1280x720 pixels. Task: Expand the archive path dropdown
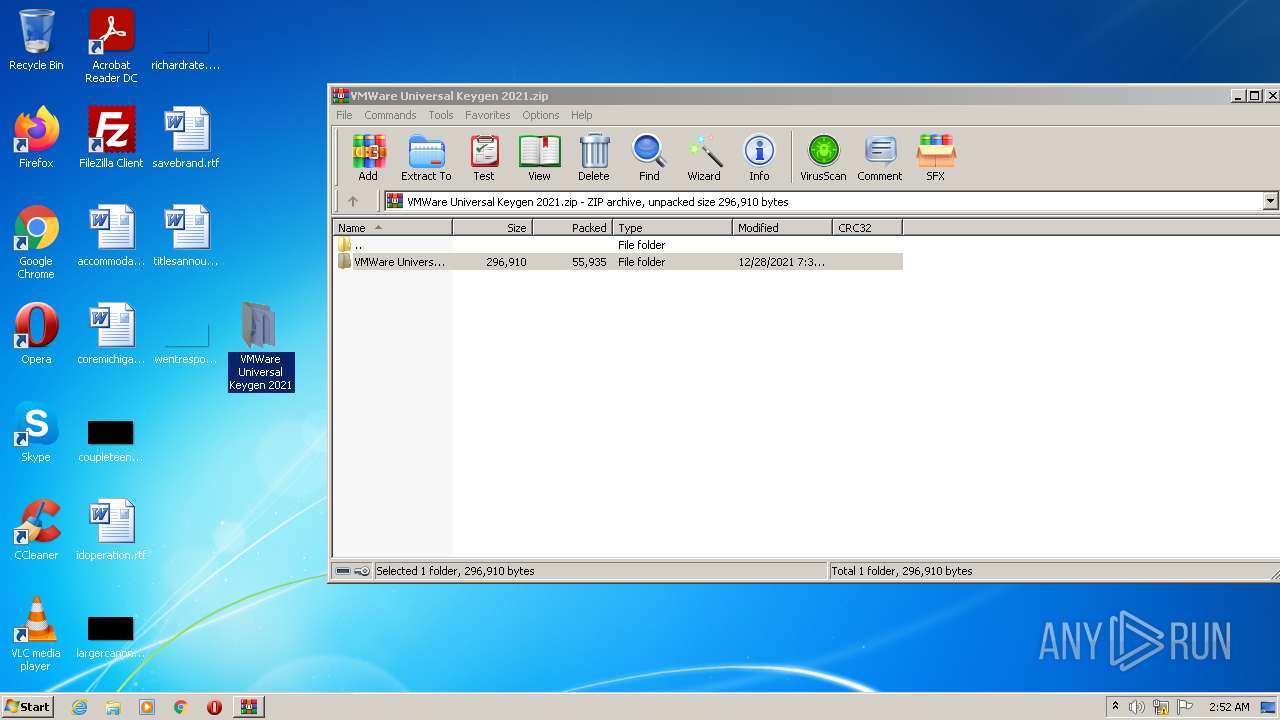pos(1270,201)
